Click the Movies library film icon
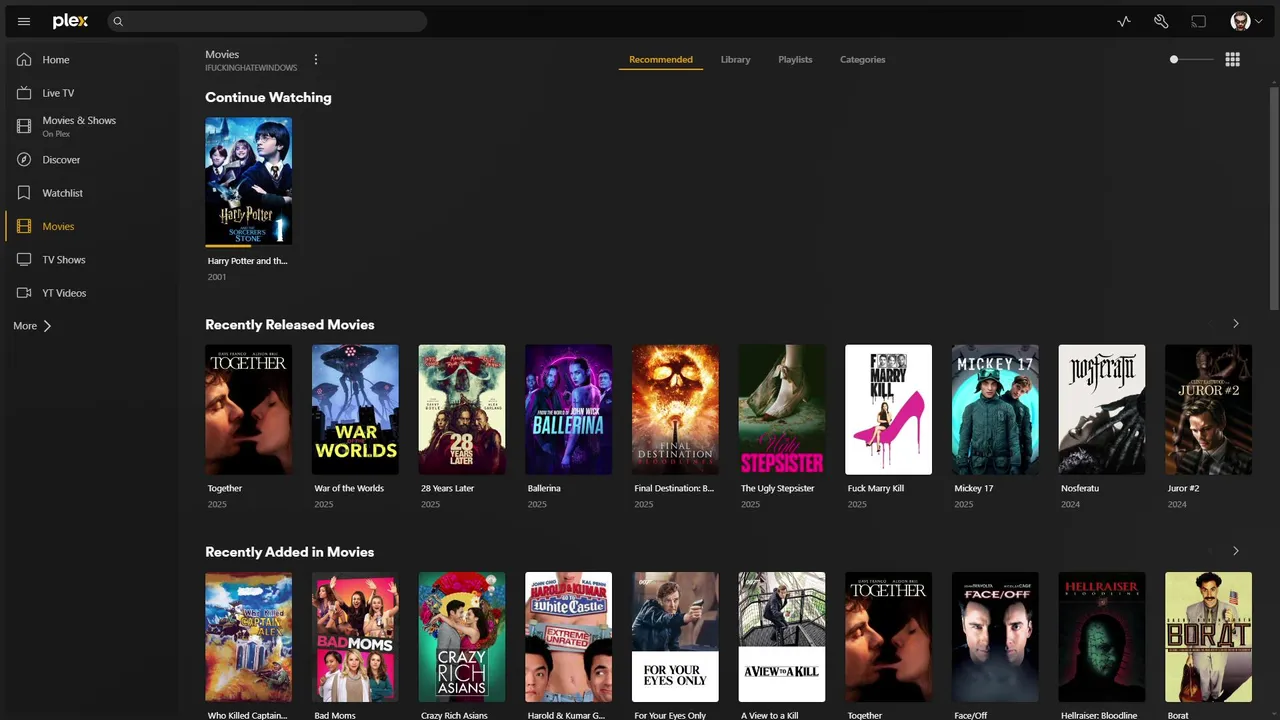Image resolution: width=1280 pixels, height=720 pixels. (24, 226)
